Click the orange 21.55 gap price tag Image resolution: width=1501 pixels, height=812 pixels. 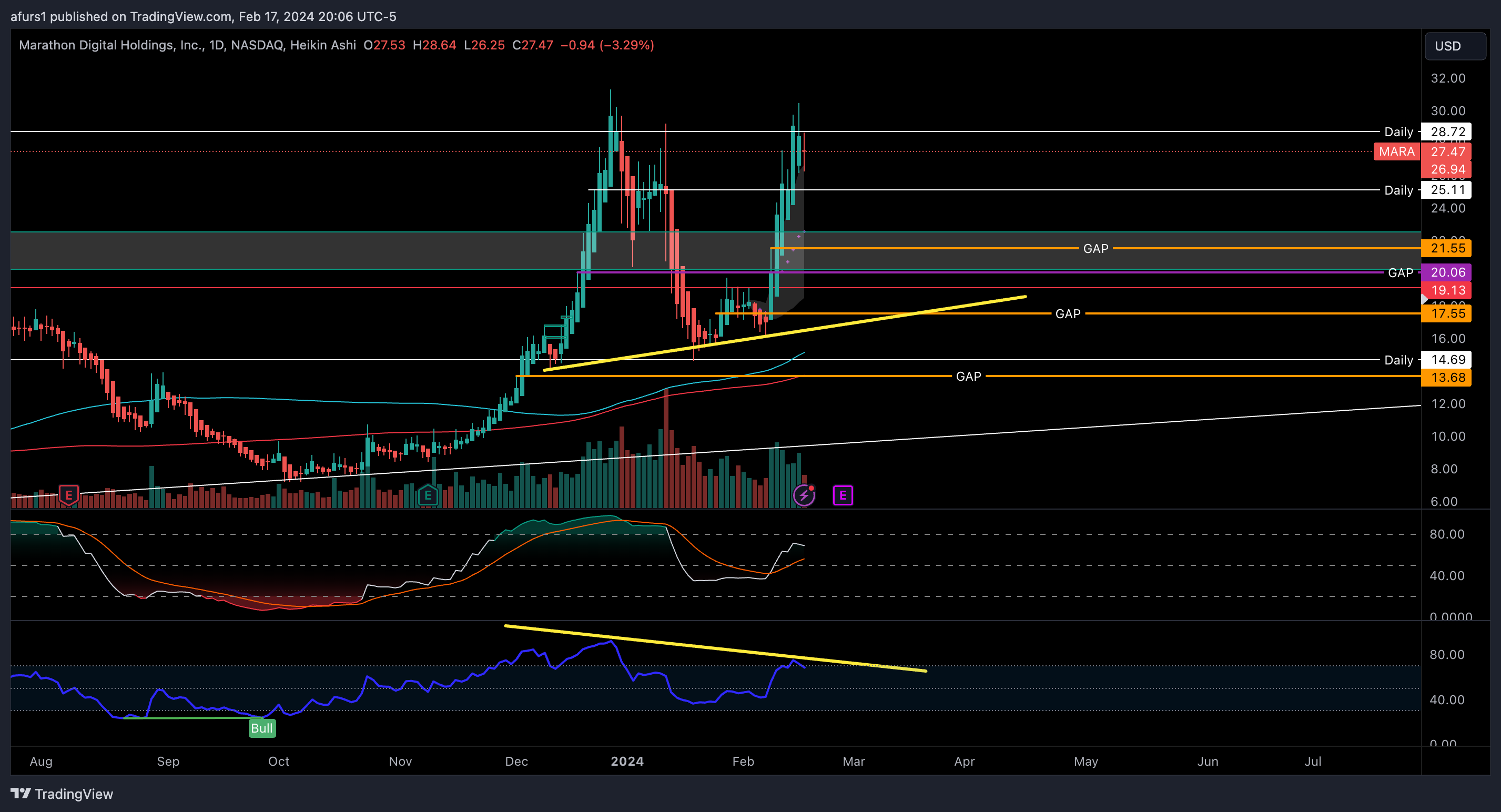click(1447, 248)
